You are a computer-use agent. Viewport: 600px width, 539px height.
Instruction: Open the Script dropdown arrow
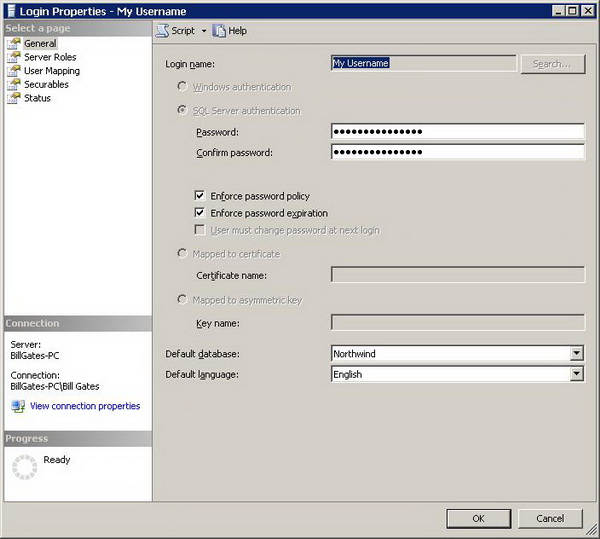point(204,31)
